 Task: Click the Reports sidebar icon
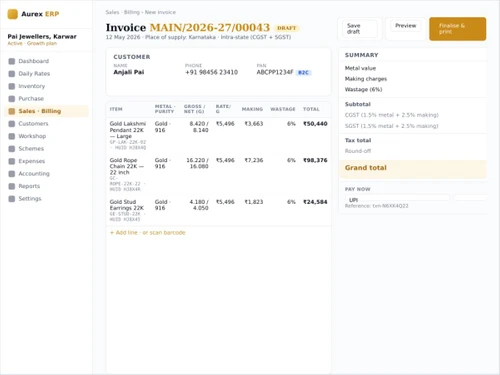pyautogui.click(x=12, y=186)
